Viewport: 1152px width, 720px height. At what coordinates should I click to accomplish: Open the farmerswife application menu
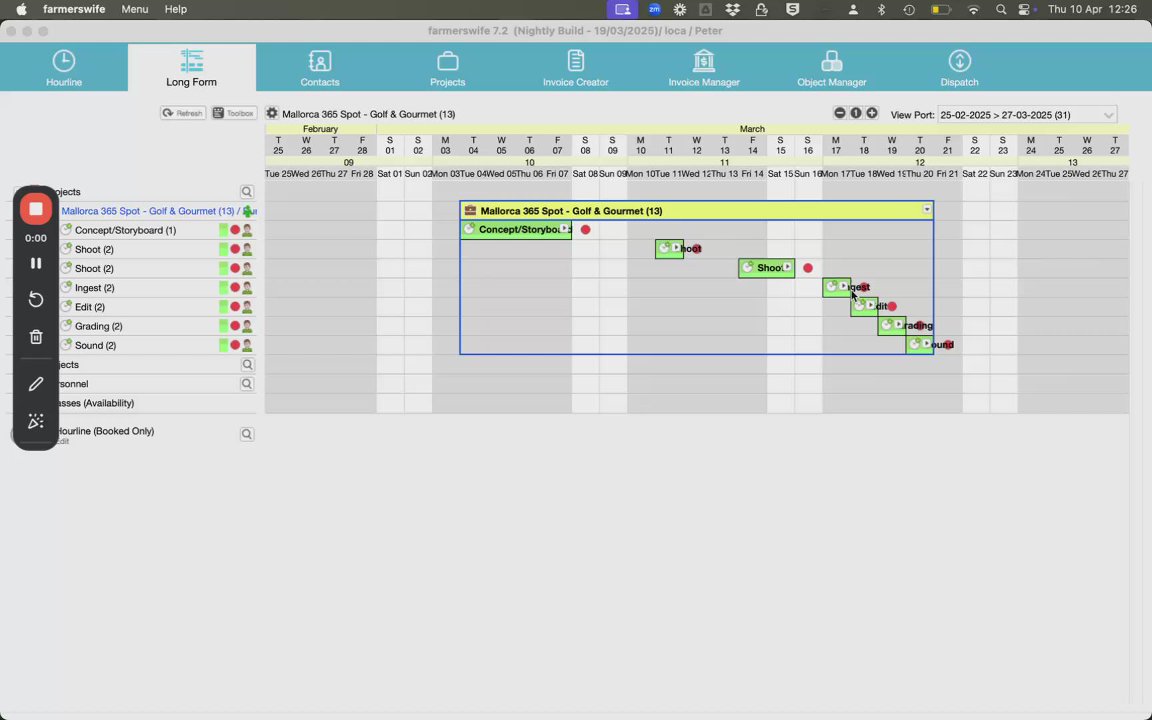pyautogui.click(x=74, y=10)
